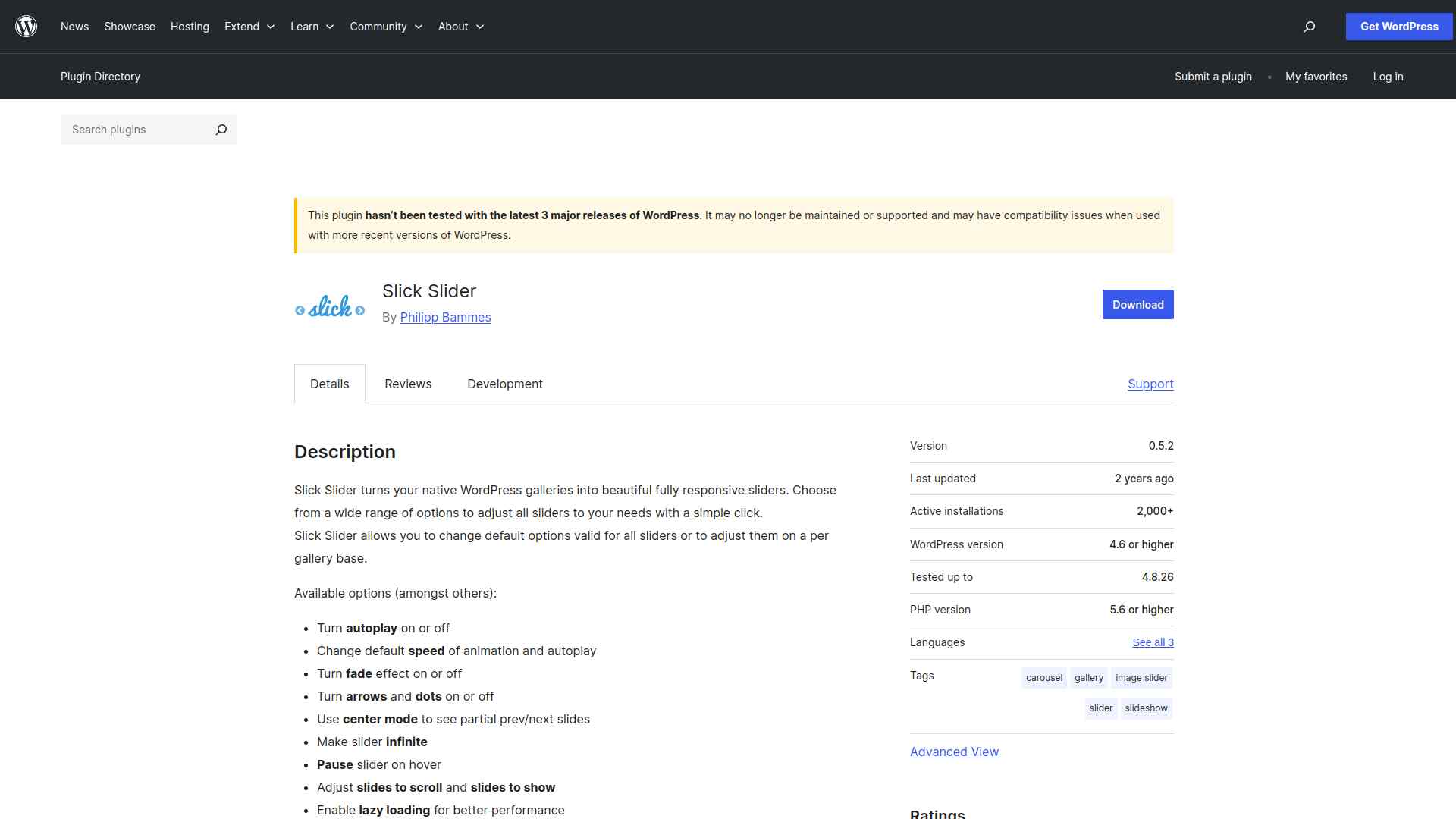Click the See all 3 languages link
Screen dimensions: 1456x819
pyautogui.click(x=1153, y=642)
